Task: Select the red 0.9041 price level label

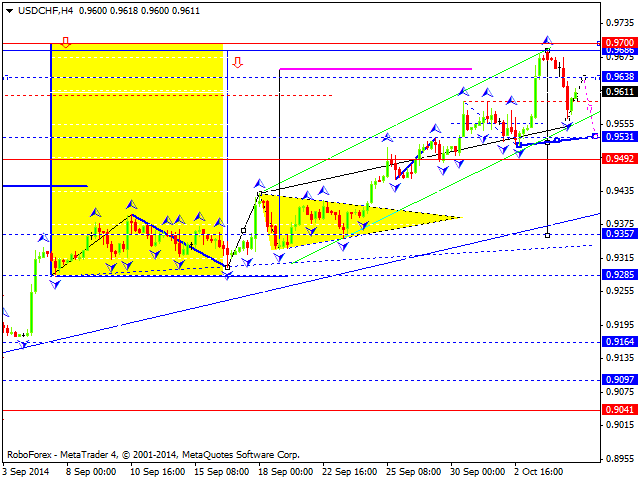Action: point(620,409)
